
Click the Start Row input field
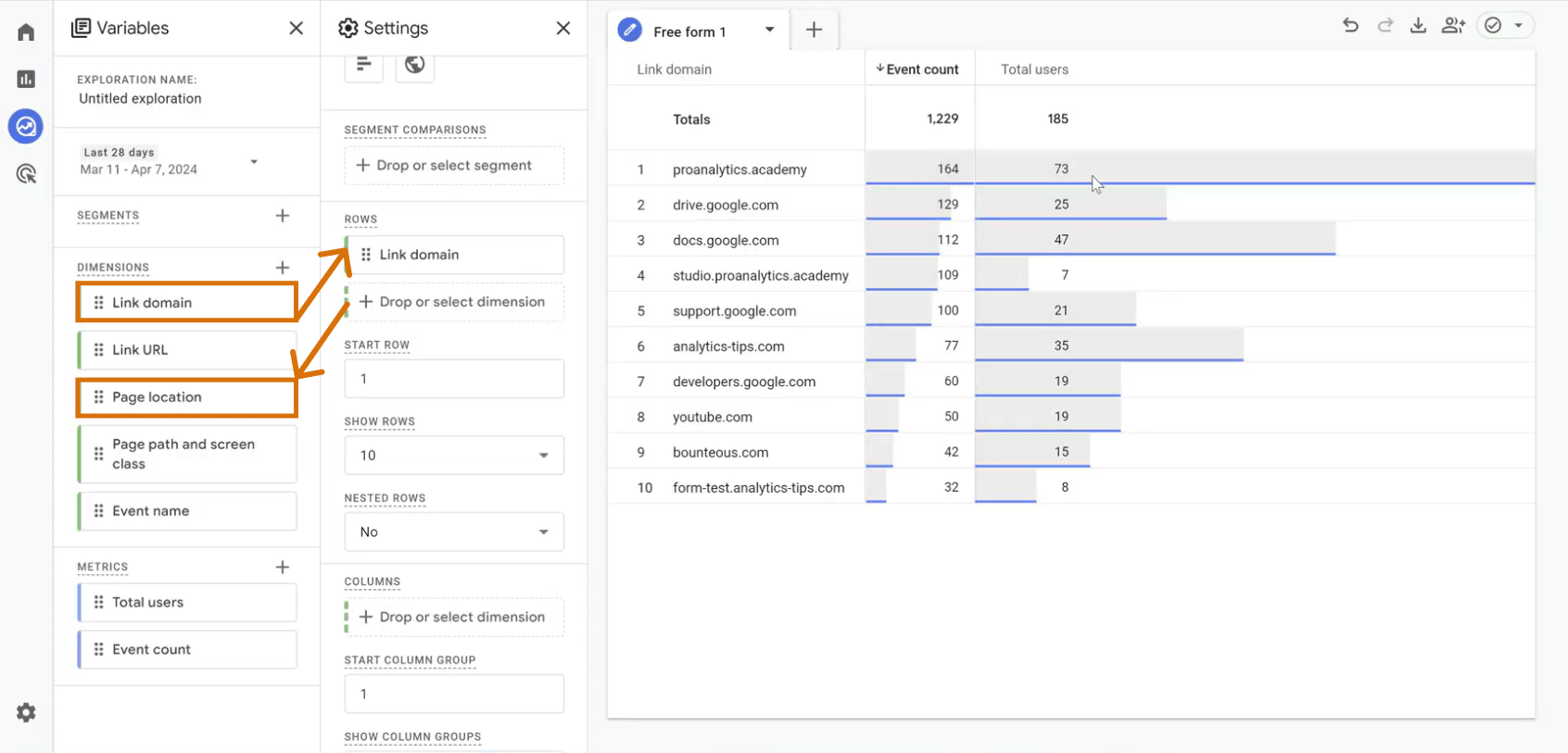pyautogui.click(x=454, y=379)
